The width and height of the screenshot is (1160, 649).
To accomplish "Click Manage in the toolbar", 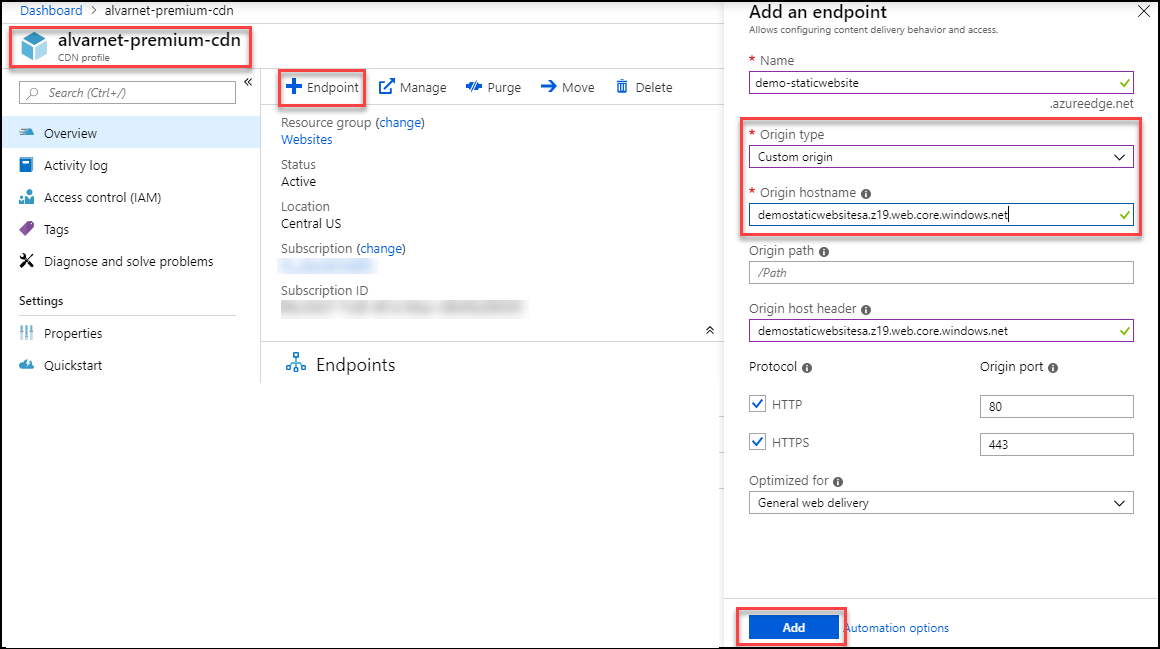I will pos(413,87).
